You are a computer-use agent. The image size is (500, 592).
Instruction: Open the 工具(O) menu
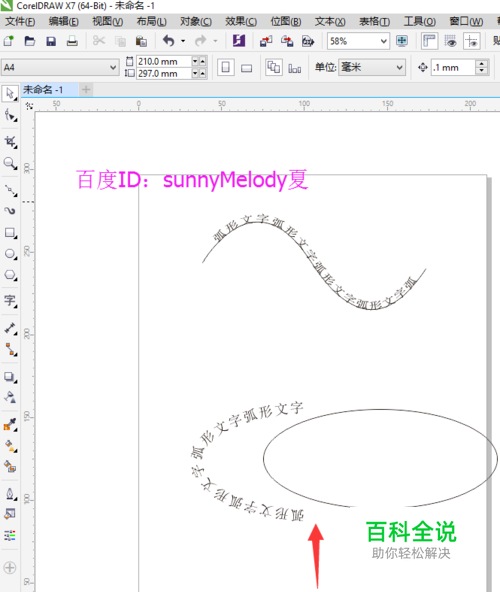420,22
